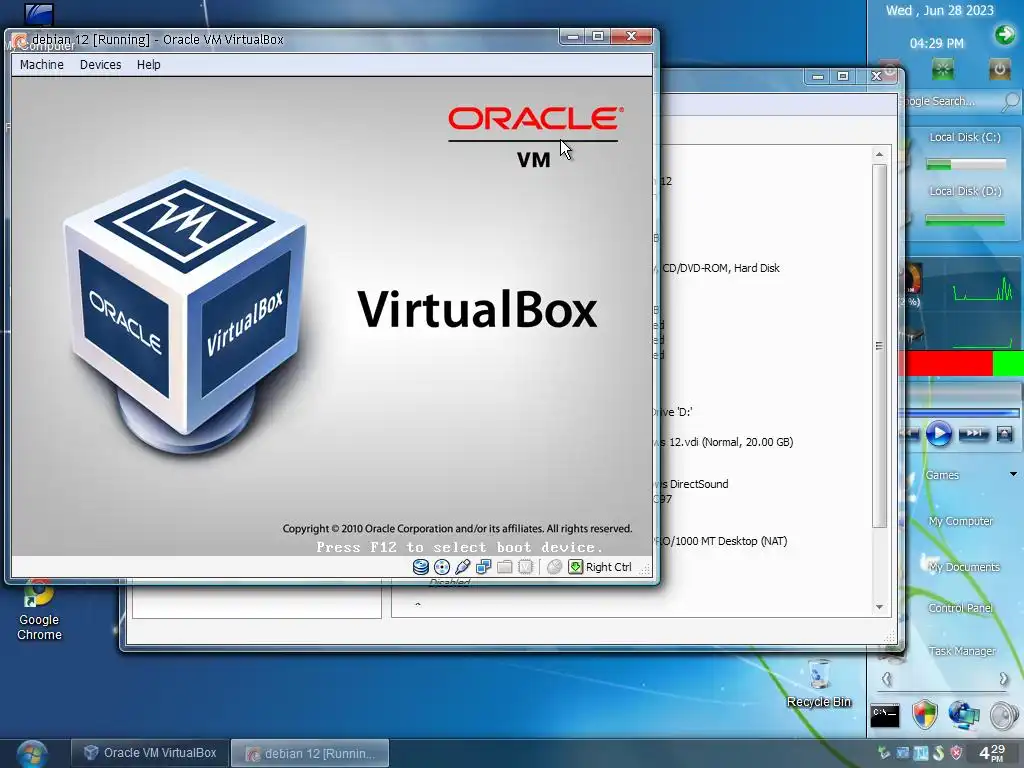
Task: Click the magnifier icon in Google Search gadget
Action: click(1010, 101)
